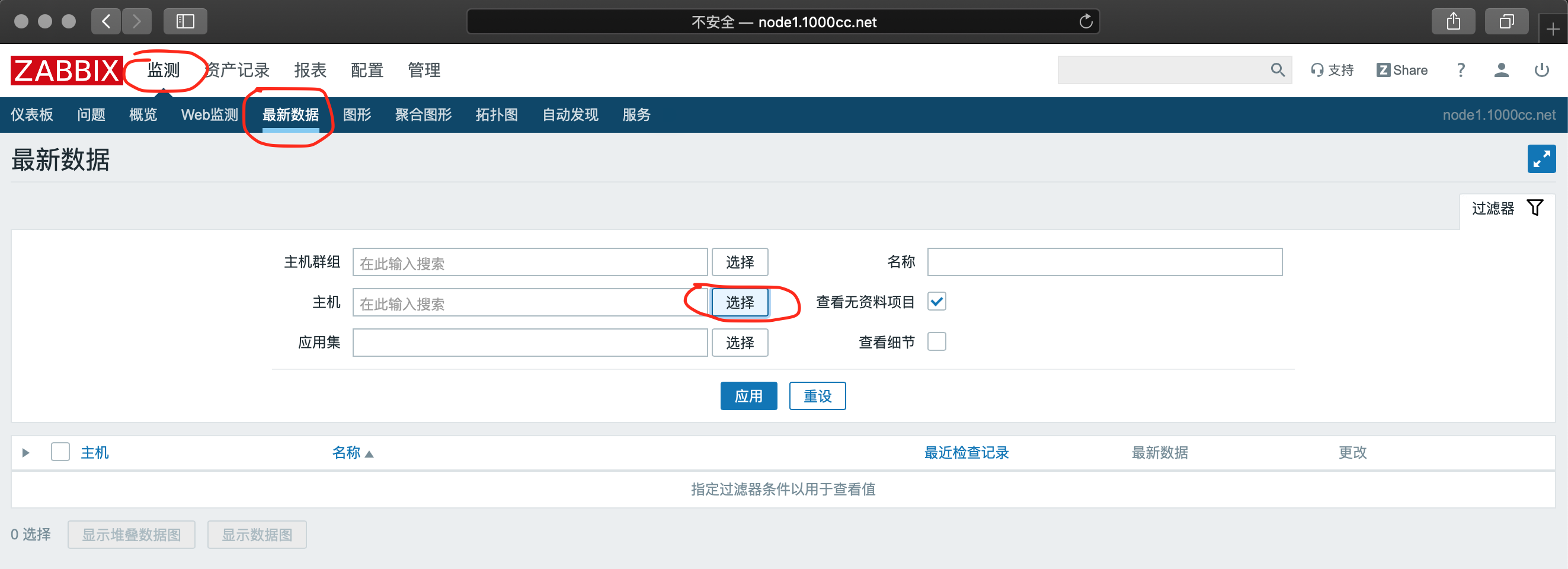
Task: Click the search magnifier icon
Action: (x=1277, y=71)
